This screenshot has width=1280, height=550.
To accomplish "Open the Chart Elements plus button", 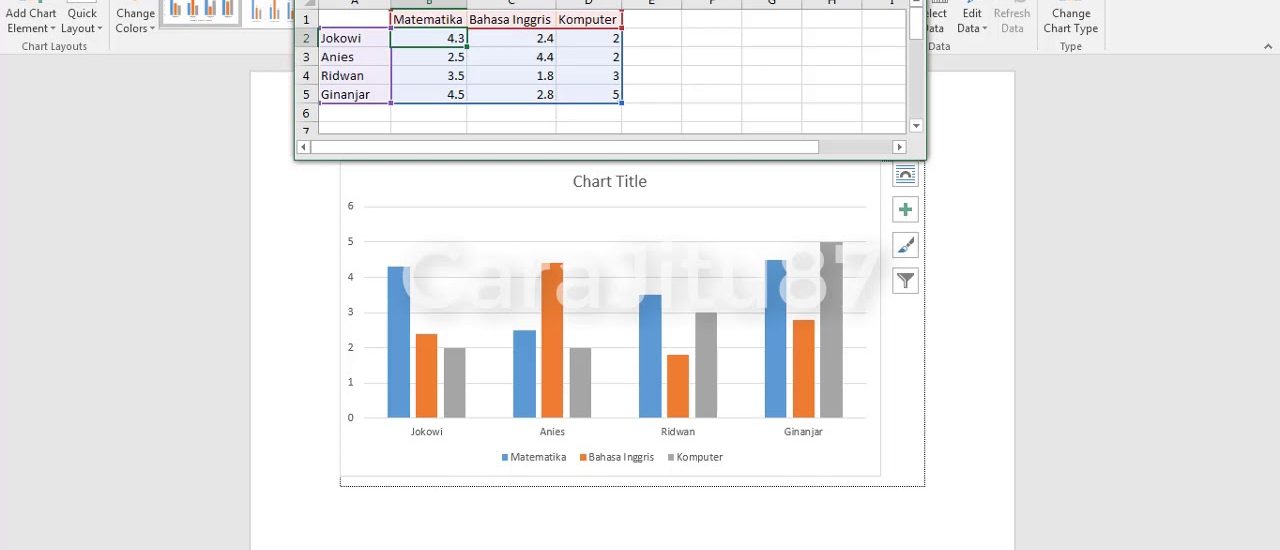I will (905, 210).
